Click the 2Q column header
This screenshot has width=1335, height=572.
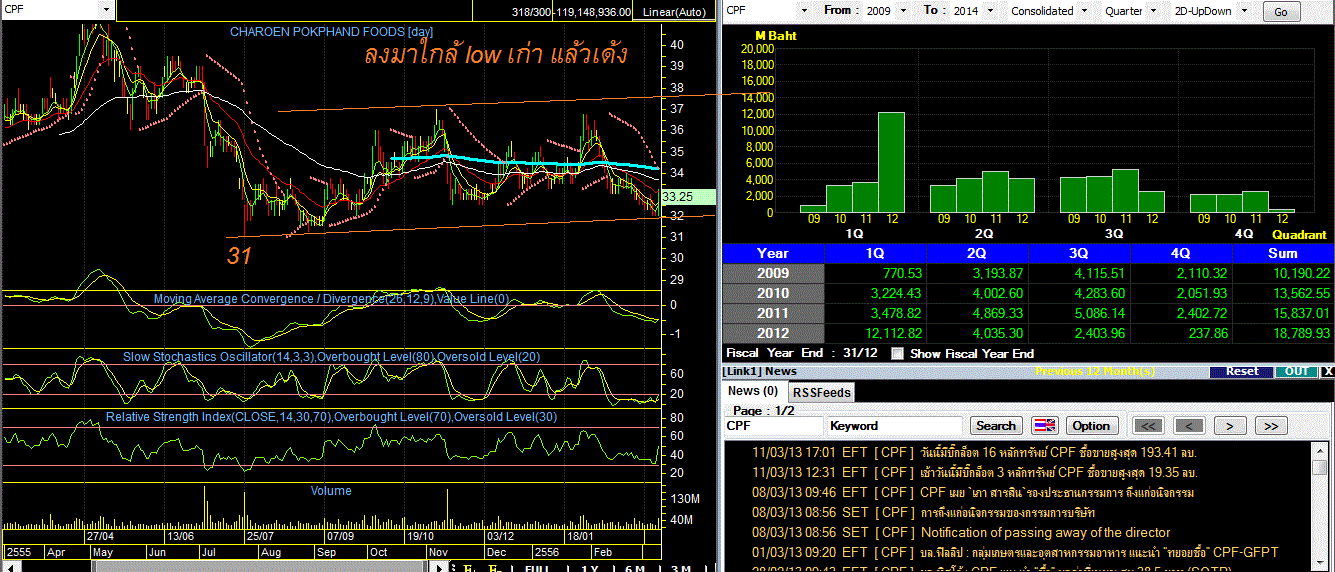(x=977, y=254)
